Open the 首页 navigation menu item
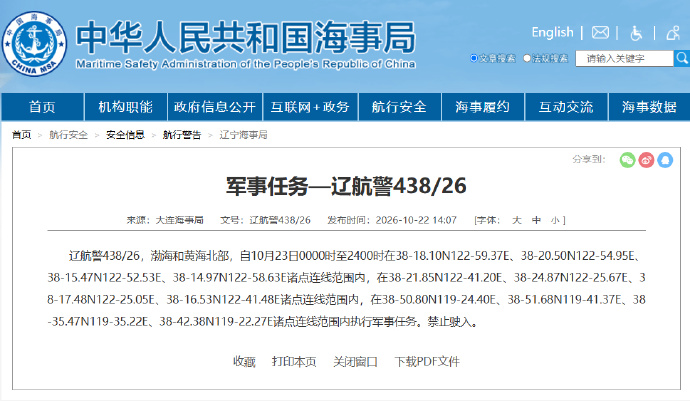Viewport: 690px width, 401px height. tap(42, 107)
